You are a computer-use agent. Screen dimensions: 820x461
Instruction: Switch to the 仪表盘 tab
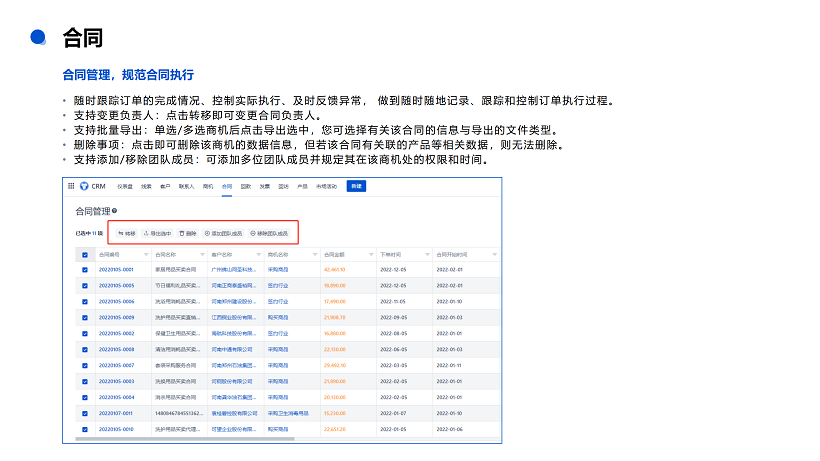click(125, 186)
